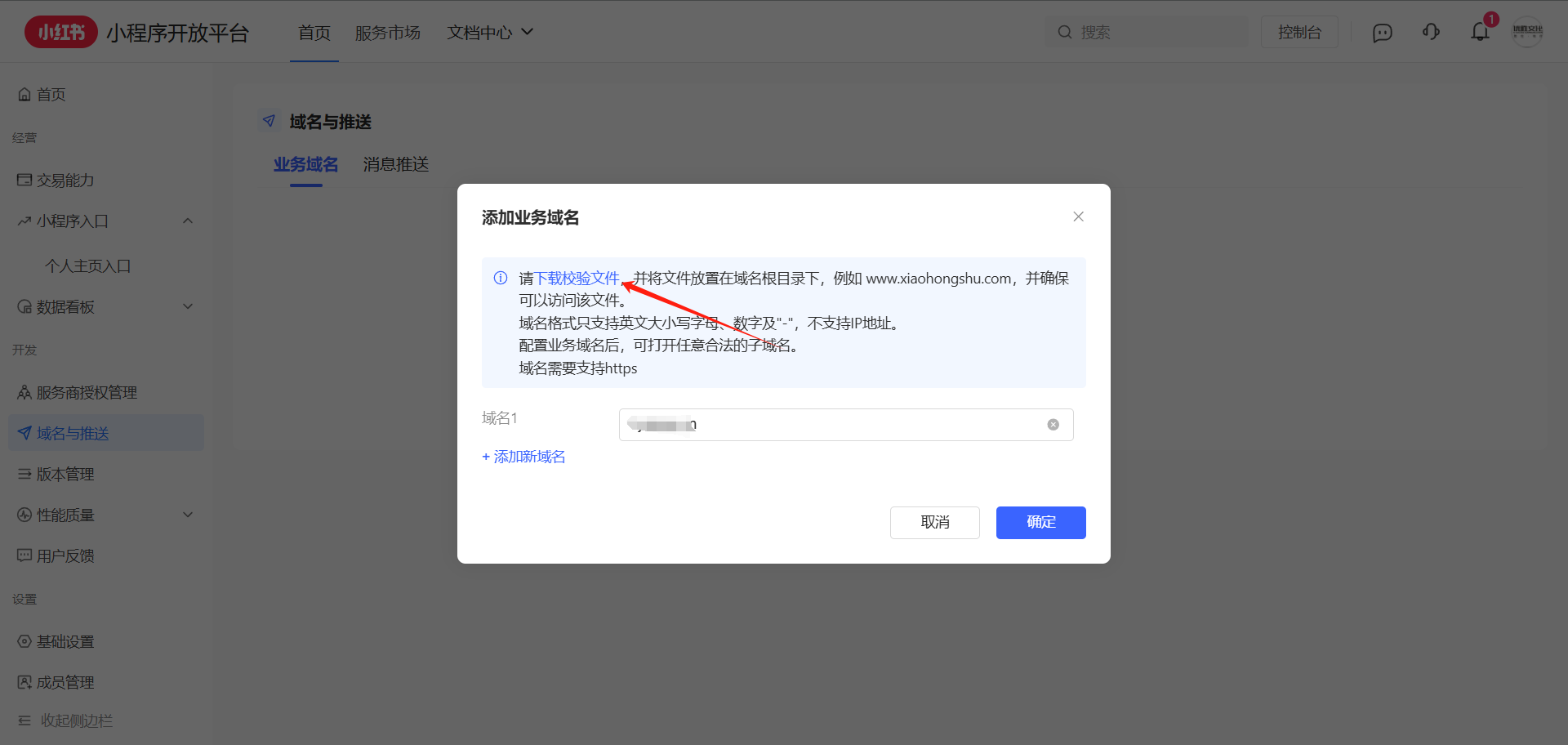Click the notification bell icon
The height and width of the screenshot is (745, 1568).
tap(1480, 33)
